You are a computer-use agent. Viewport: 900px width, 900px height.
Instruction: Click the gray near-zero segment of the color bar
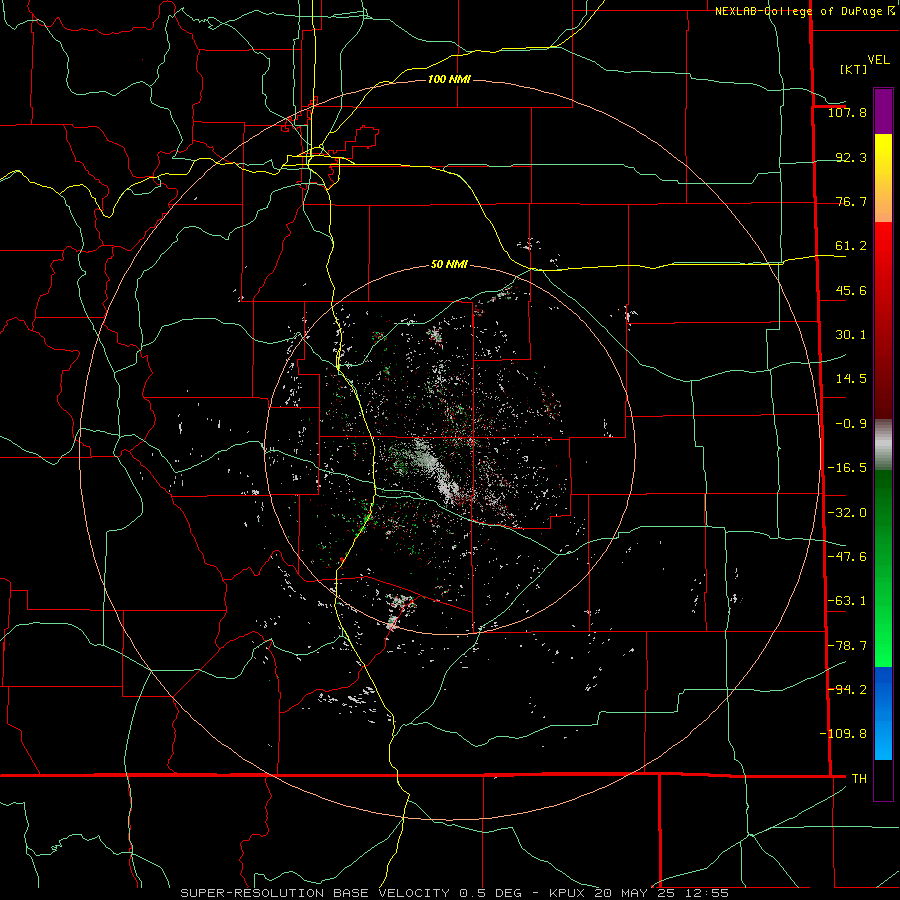pos(883,445)
